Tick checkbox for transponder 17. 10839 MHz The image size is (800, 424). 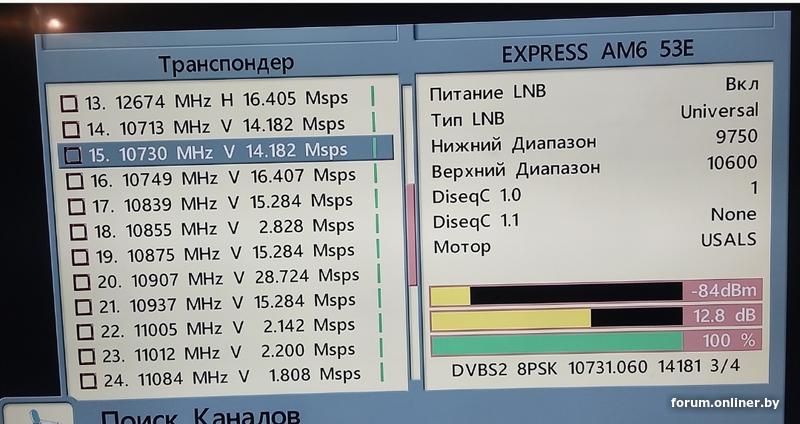coord(77,206)
